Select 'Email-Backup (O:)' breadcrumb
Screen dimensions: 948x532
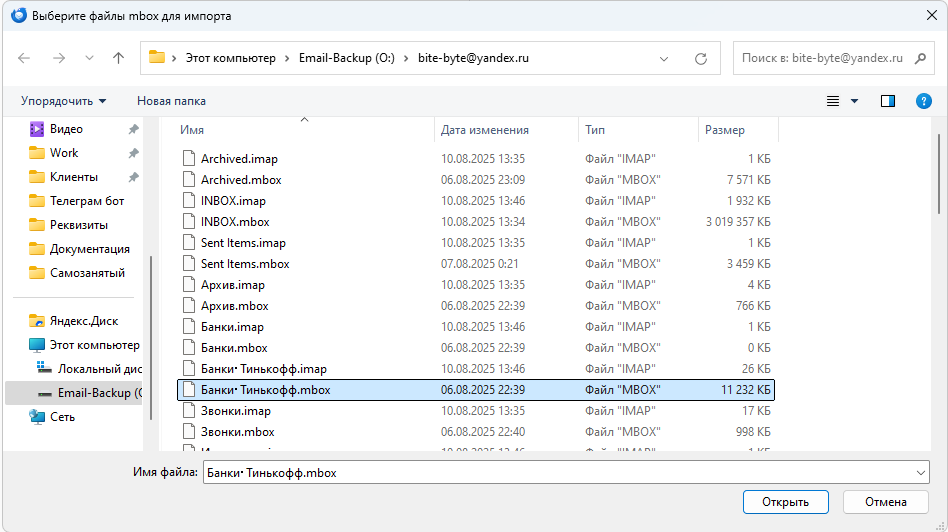pyautogui.click(x=346, y=58)
